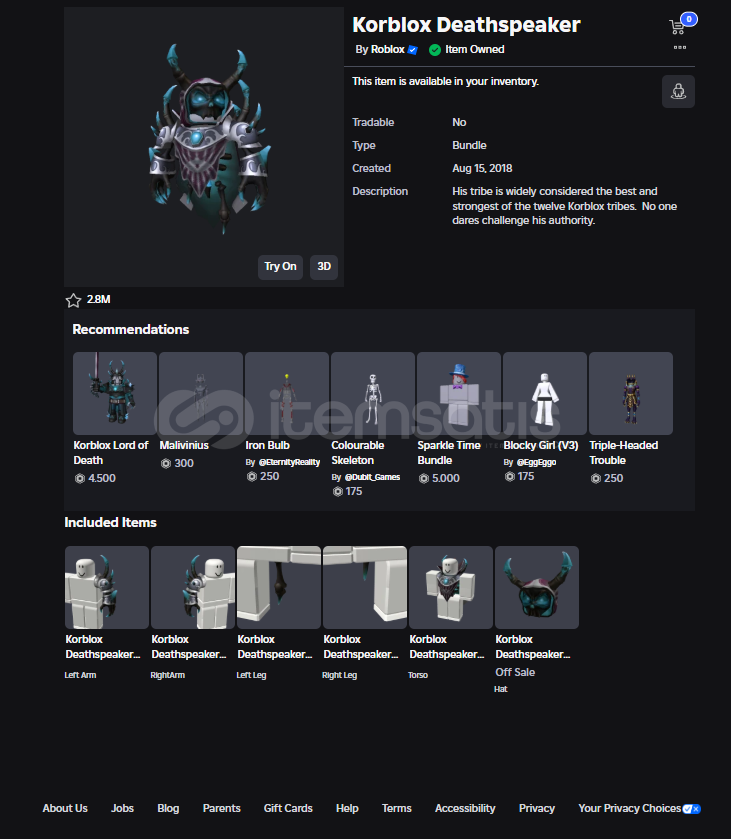Click the Colourable Skeleton item title
Image resolution: width=731 pixels, height=839 pixels.
pos(357,453)
